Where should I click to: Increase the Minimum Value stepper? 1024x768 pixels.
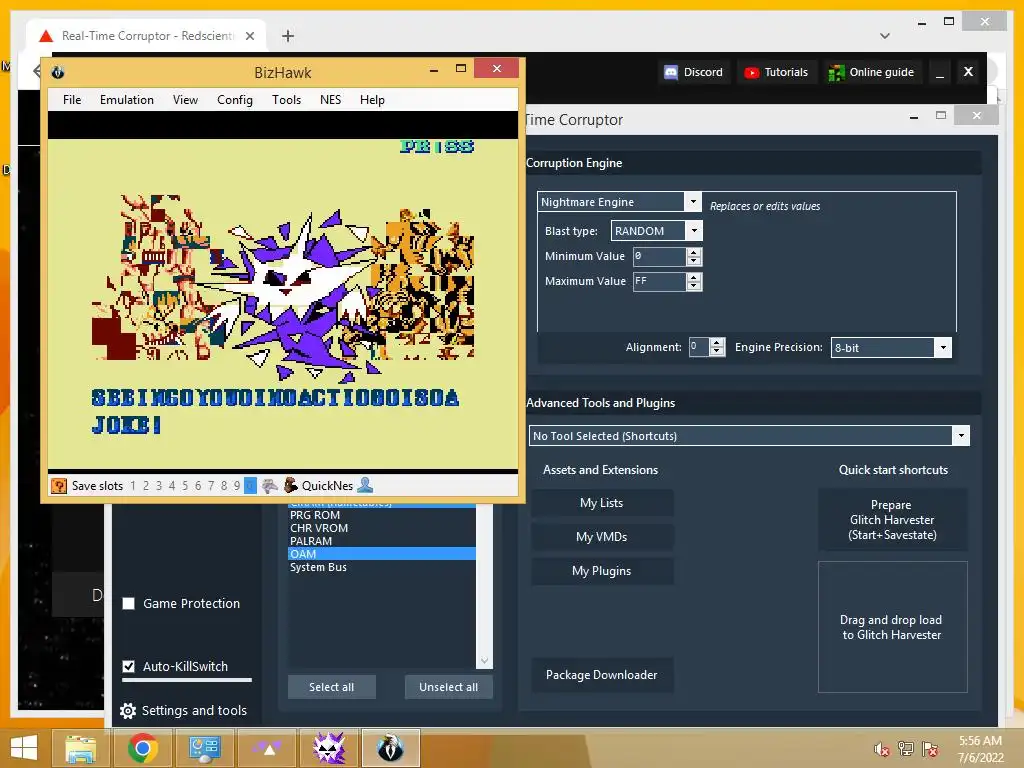pos(694,252)
